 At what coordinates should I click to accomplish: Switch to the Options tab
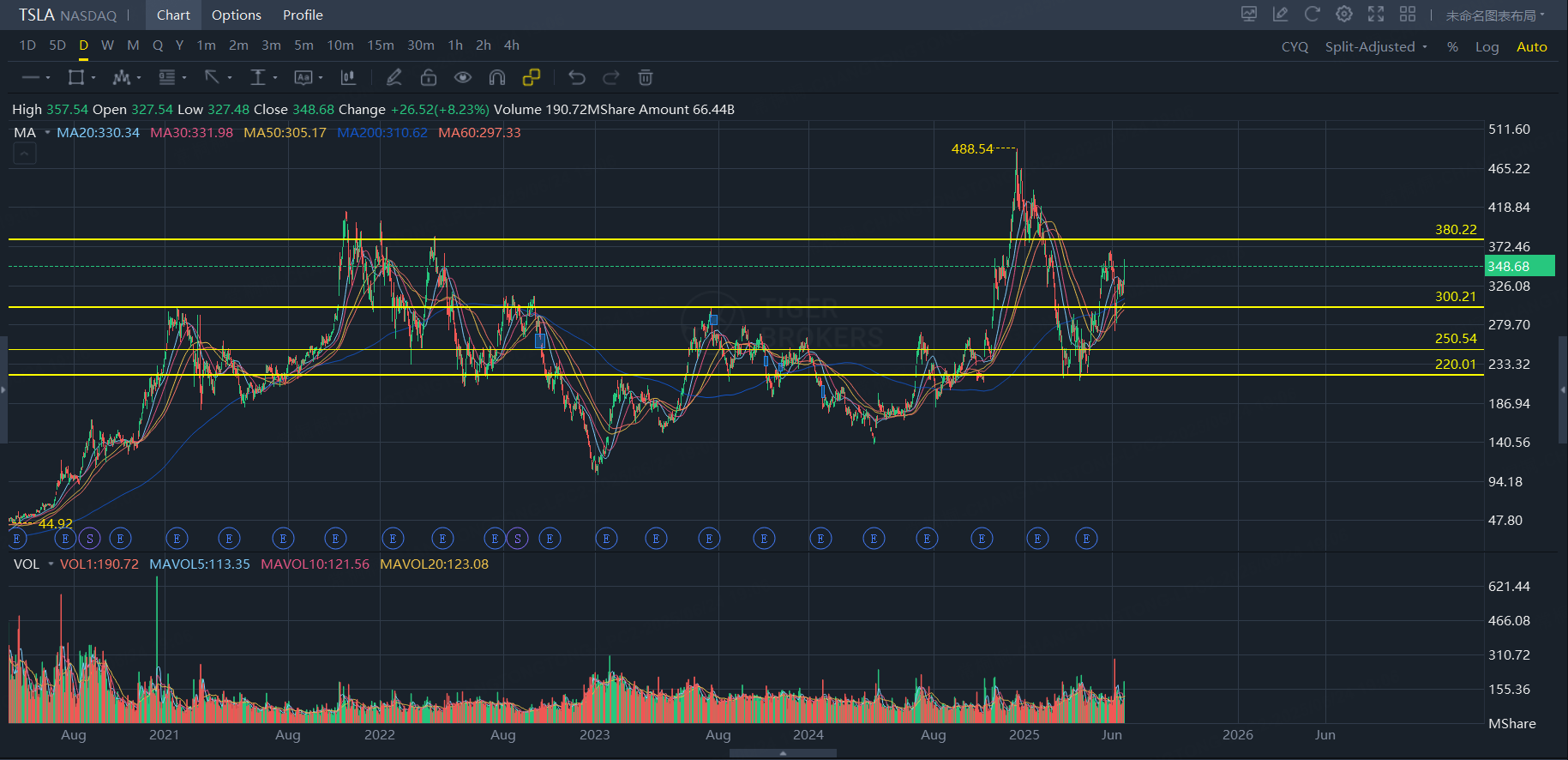(x=237, y=15)
